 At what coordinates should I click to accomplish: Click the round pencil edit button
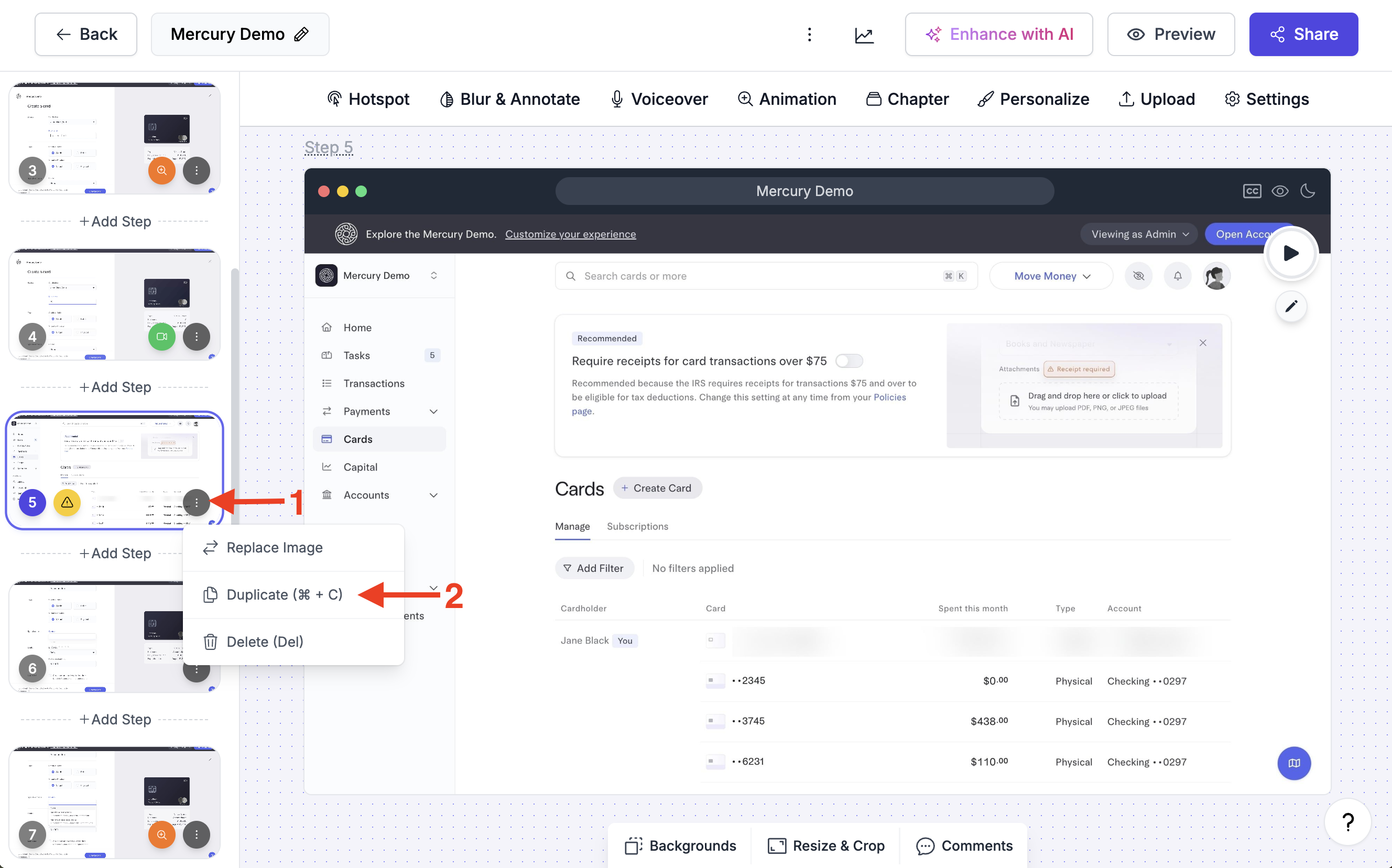coord(1291,306)
